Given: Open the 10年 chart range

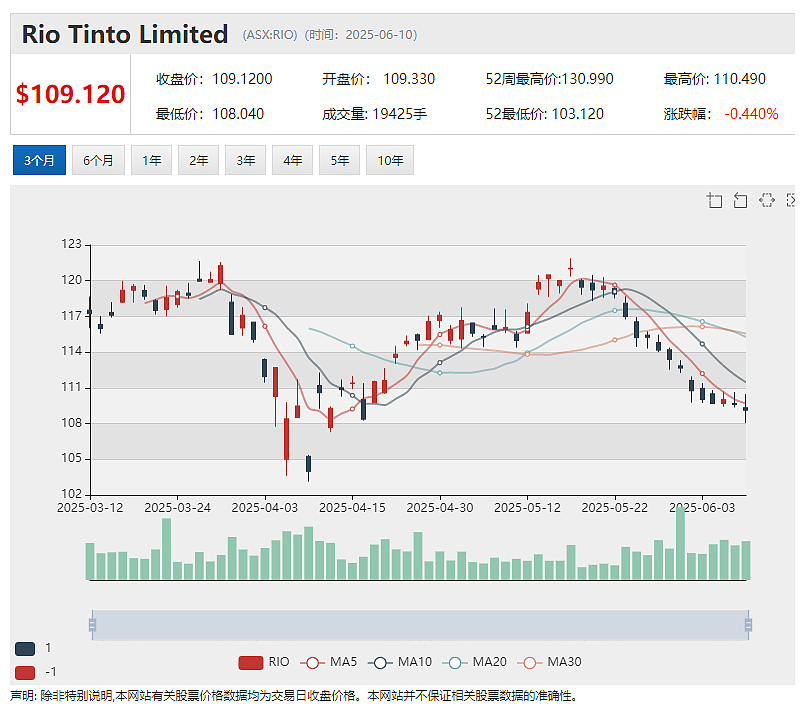Looking at the screenshot, I should 390,160.
